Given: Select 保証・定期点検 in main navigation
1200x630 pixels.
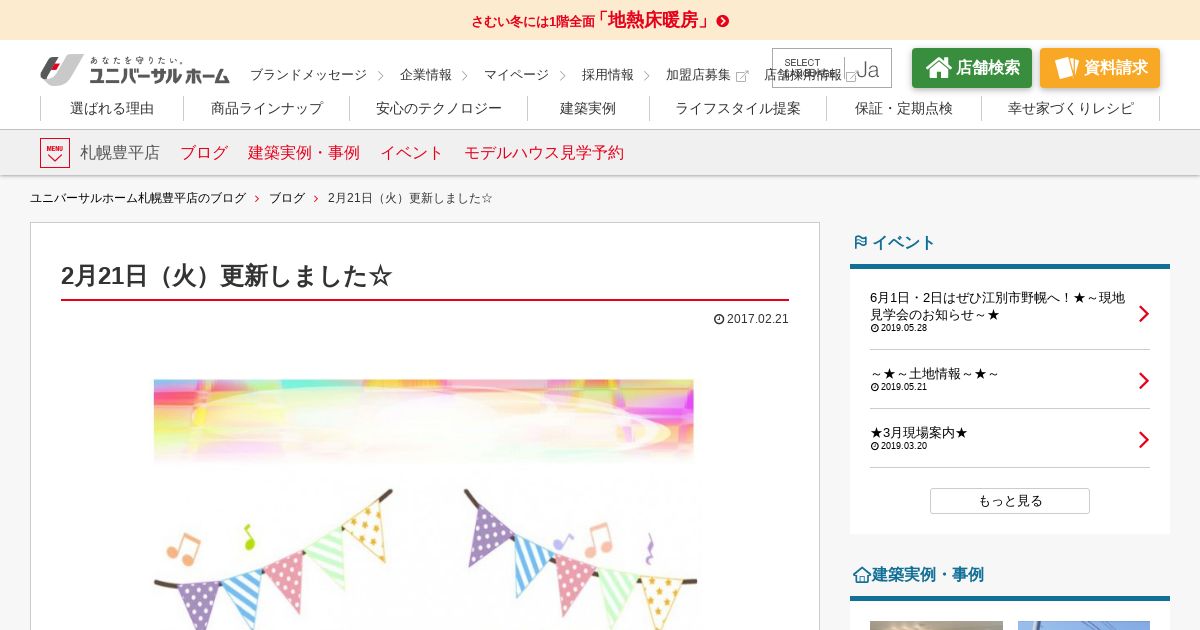Looking at the screenshot, I should point(904,109).
